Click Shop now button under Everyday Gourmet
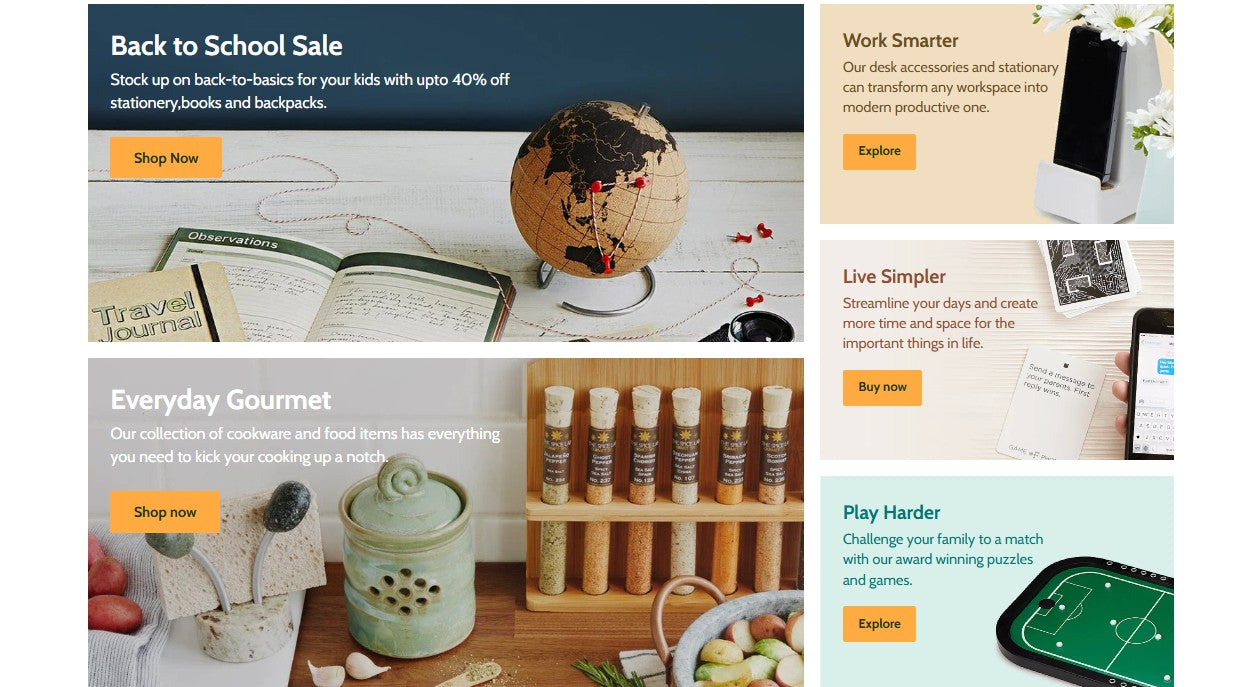 pyautogui.click(x=165, y=512)
